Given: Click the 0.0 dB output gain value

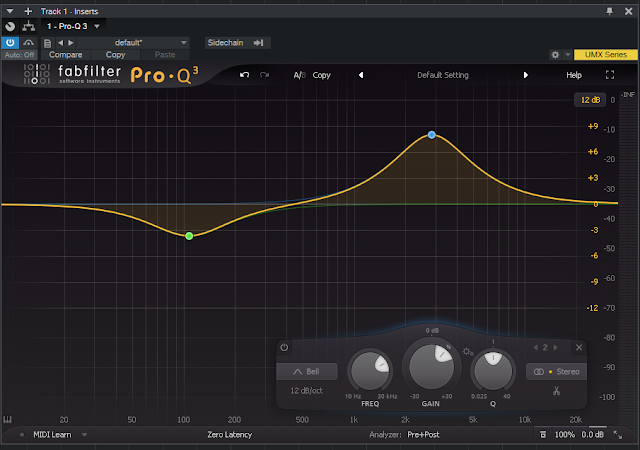Looking at the screenshot, I should pyautogui.click(x=593, y=435).
